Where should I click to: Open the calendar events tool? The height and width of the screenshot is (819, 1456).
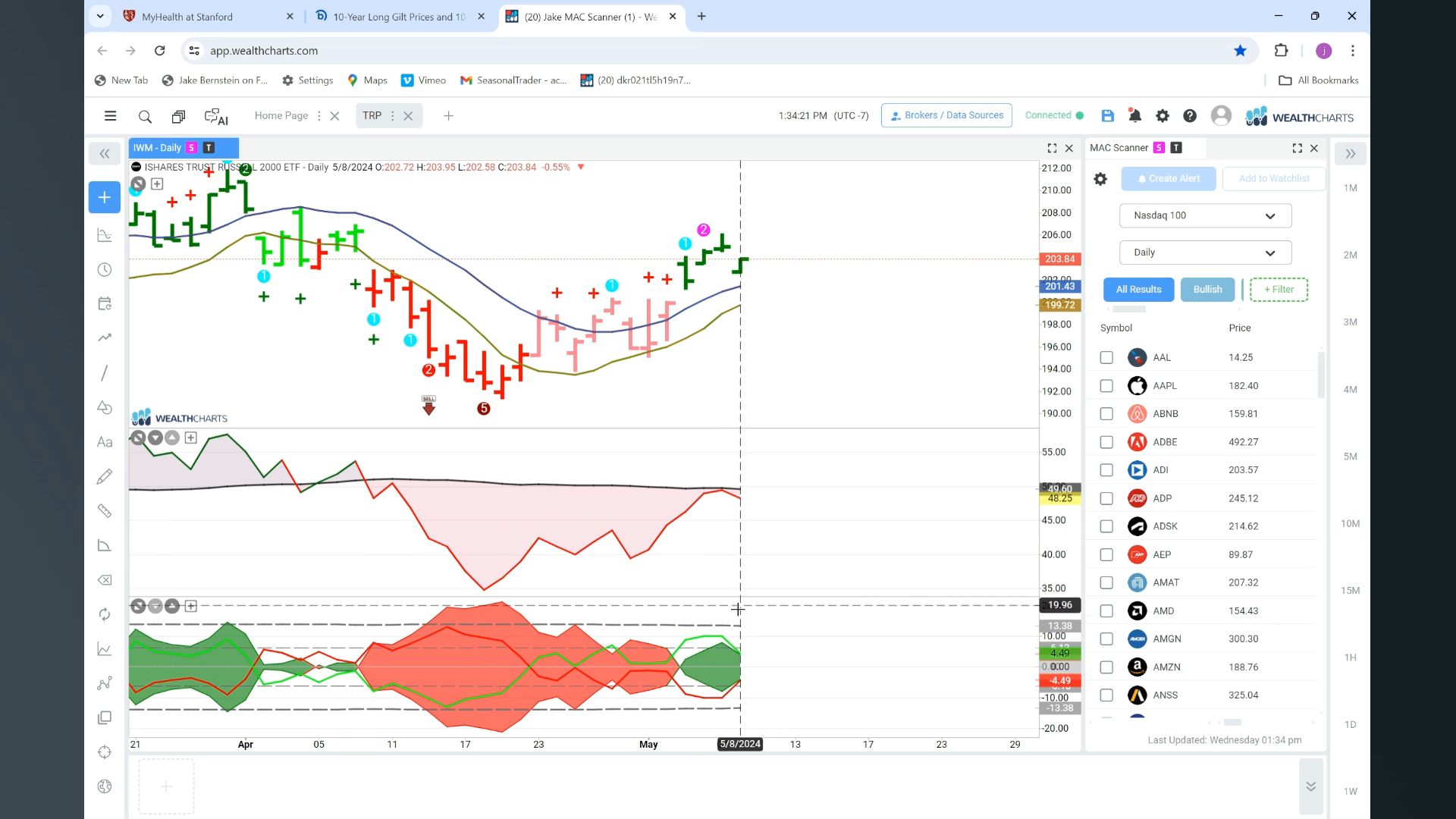(x=105, y=303)
